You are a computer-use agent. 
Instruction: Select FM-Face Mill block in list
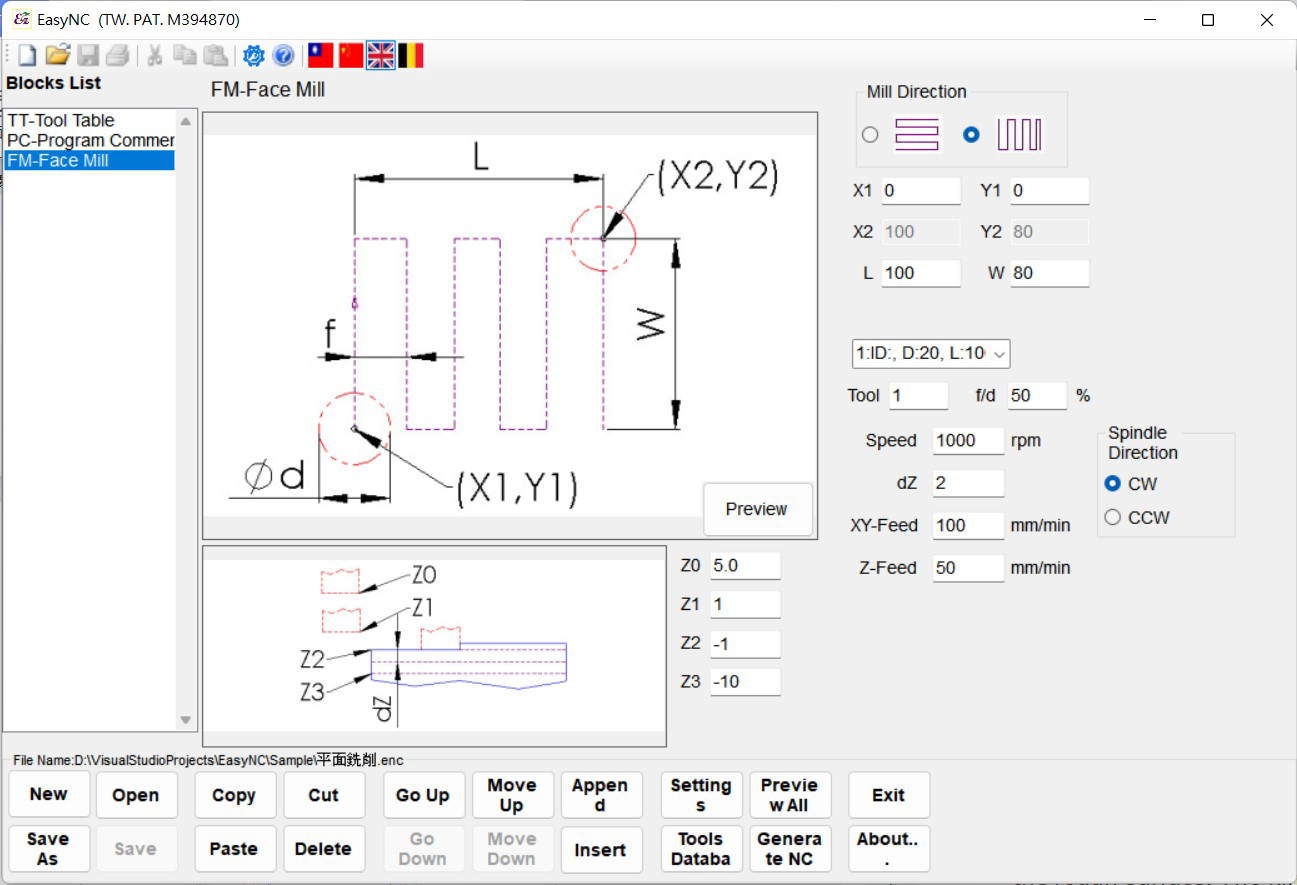pos(90,160)
